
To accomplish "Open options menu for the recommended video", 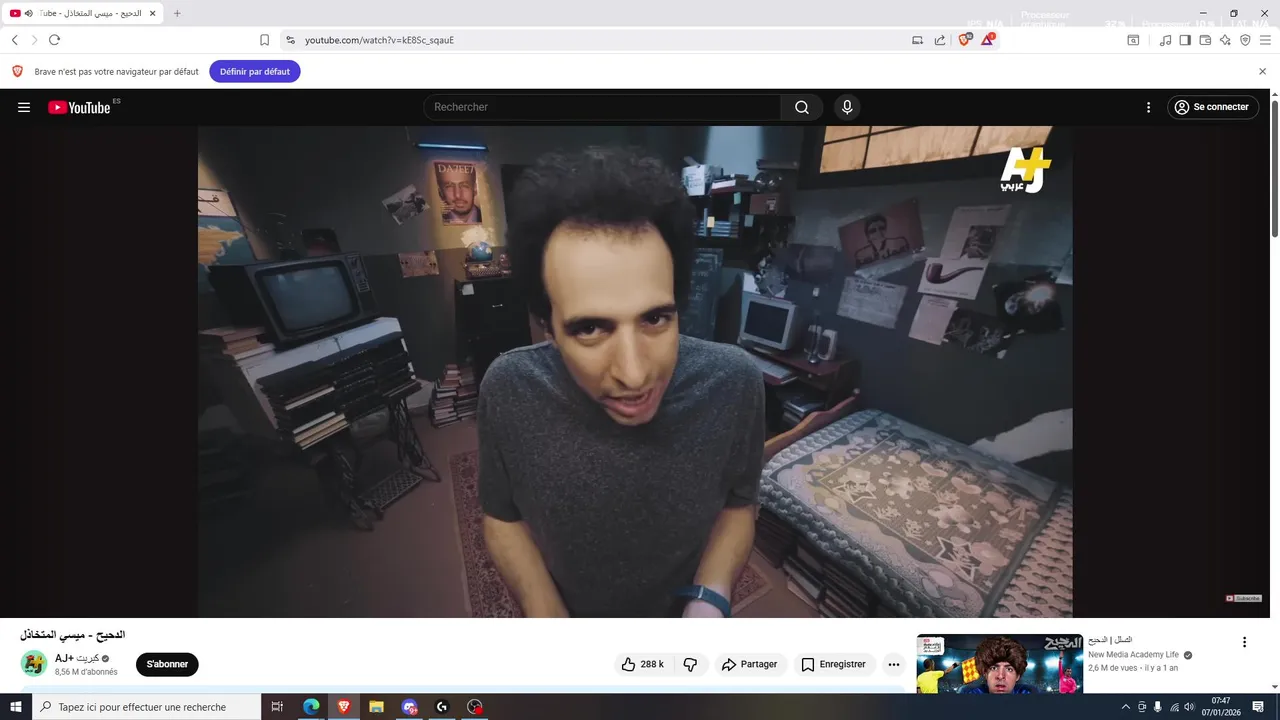I will [x=1244, y=642].
